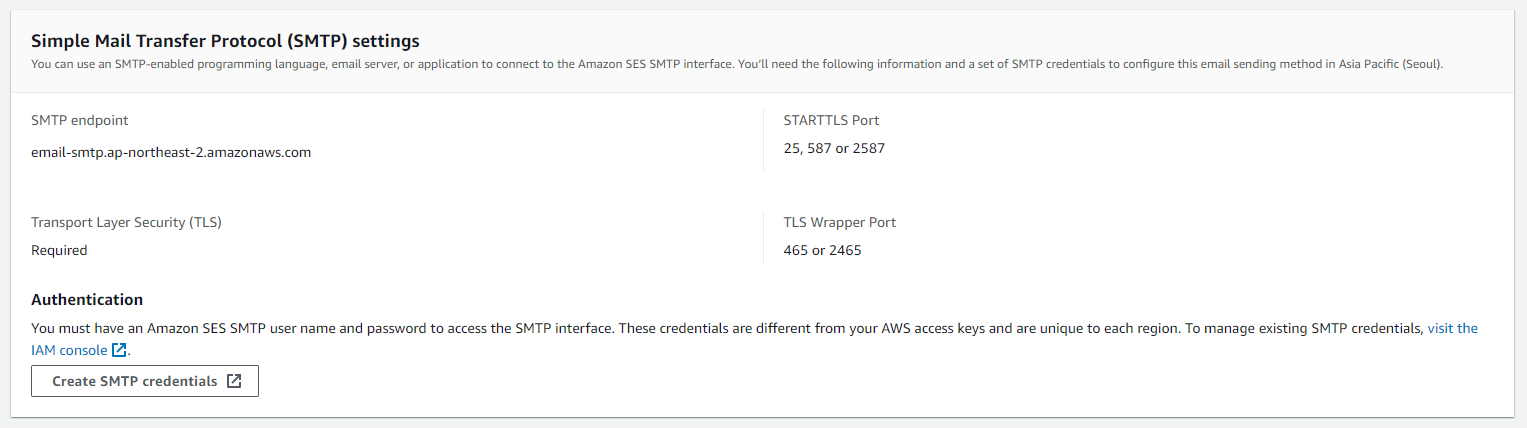Click the external-link icon beside IAM console
This screenshot has height=428, width=1527.
point(120,350)
